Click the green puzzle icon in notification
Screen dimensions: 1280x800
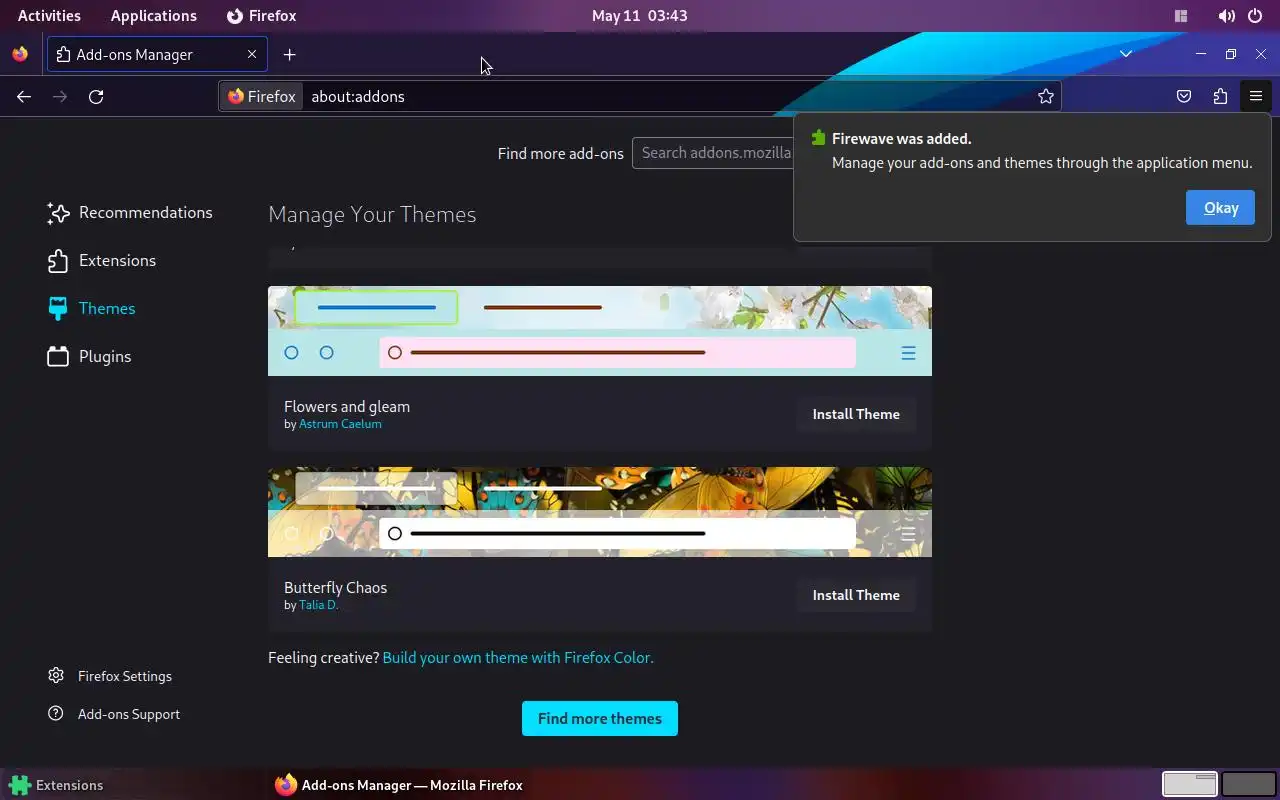819,138
